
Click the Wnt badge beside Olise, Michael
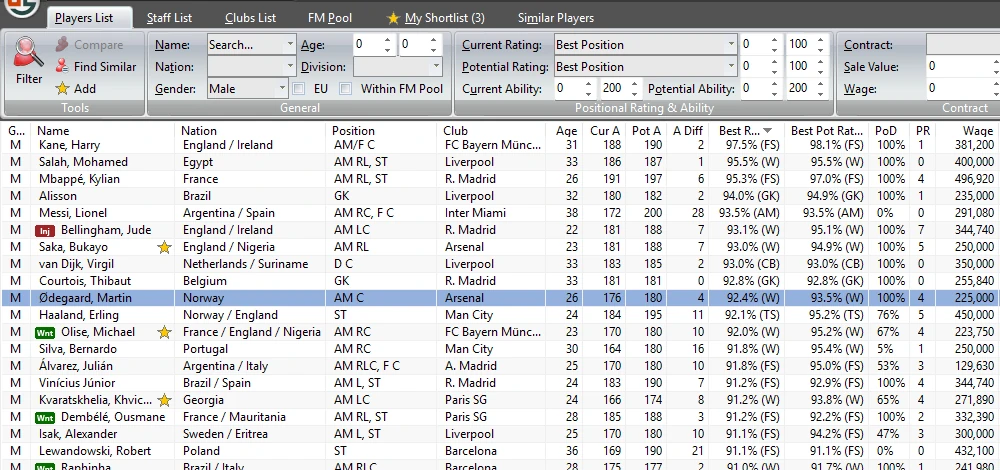(x=45, y=332)
